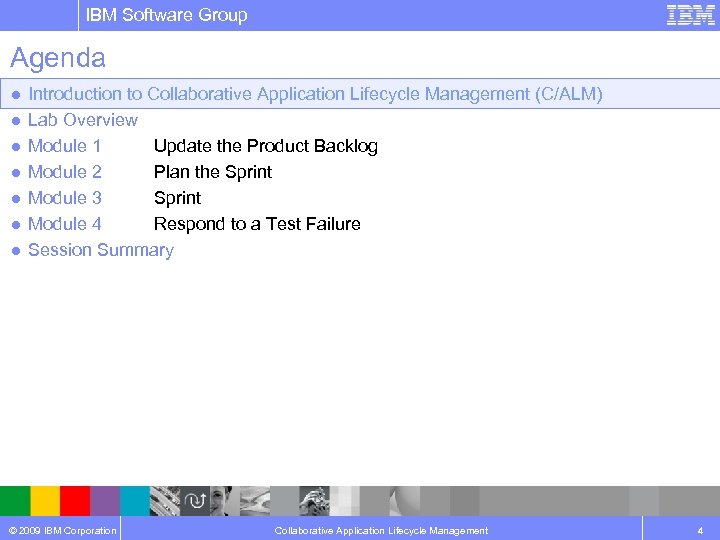
Task: Click the bullet beside the Introduction line
Action: pos(15,95)
